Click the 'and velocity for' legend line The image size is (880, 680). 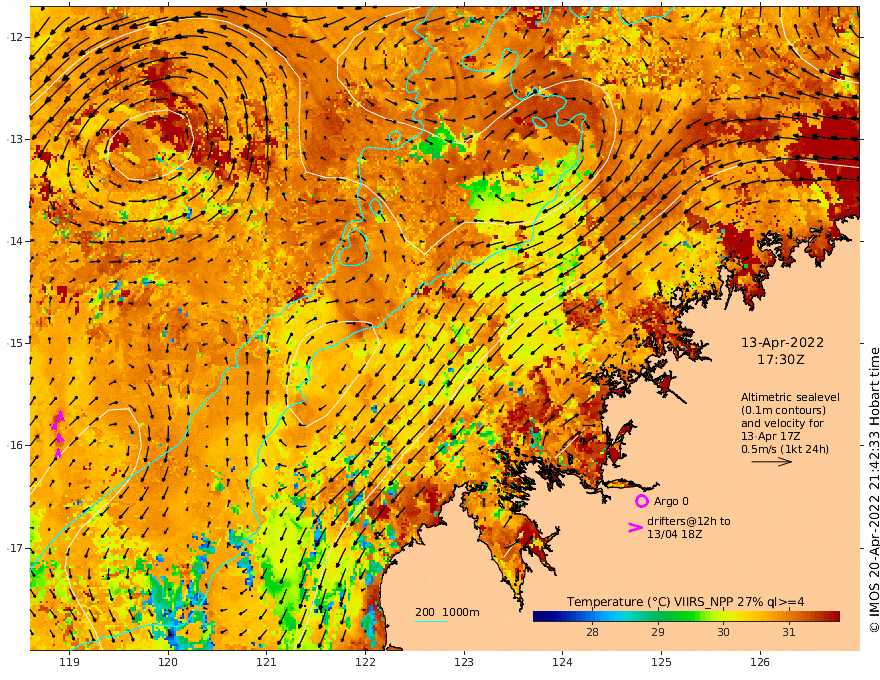(x=782, y=423)
